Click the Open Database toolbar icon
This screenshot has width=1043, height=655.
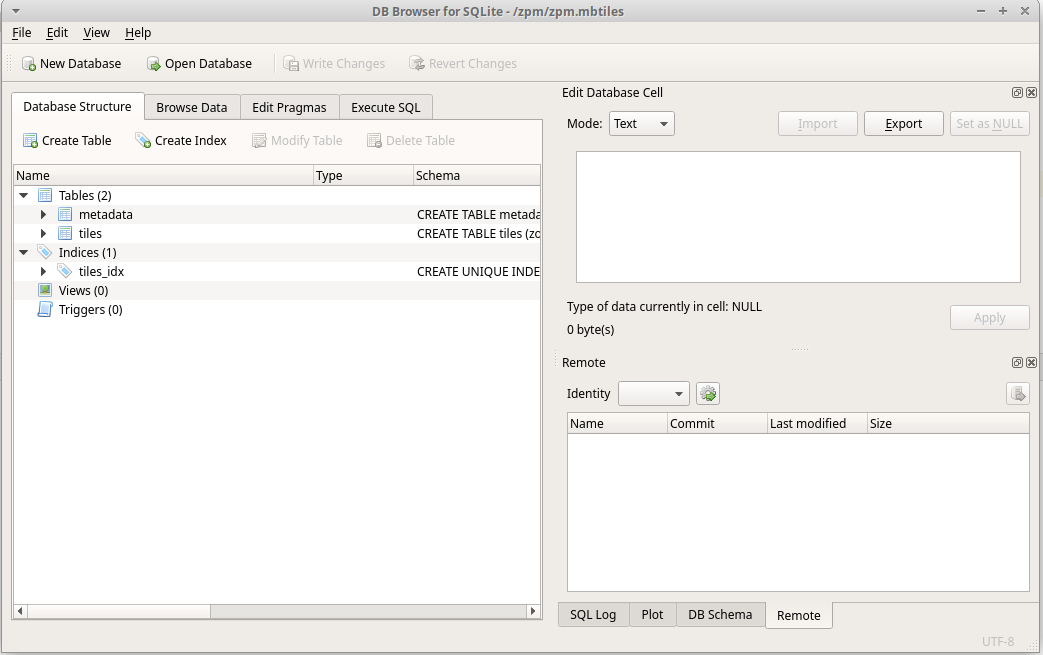tap(154, 64)
